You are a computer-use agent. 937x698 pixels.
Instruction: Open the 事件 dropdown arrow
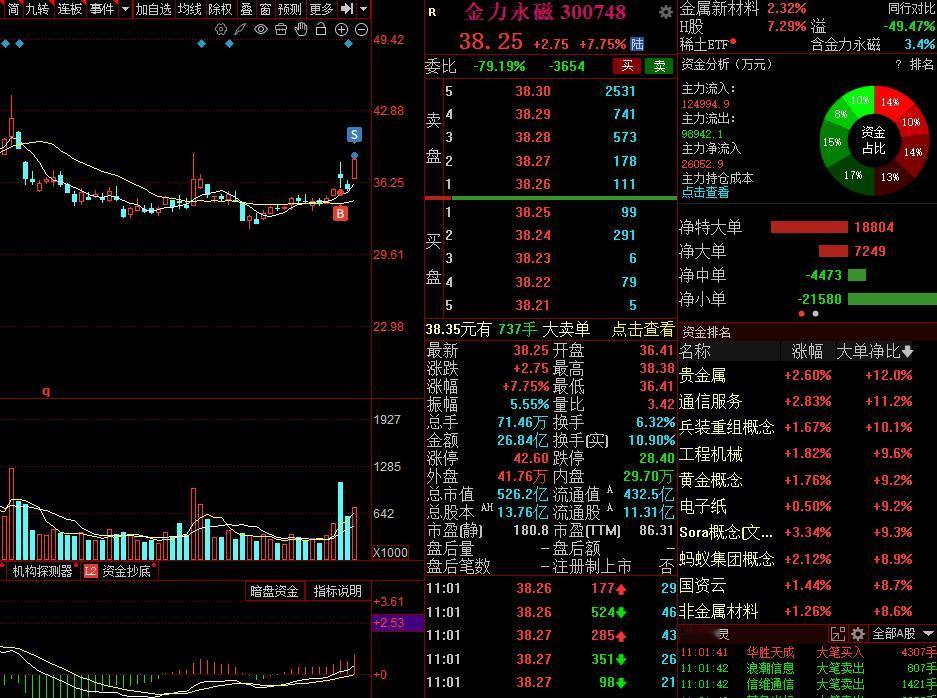pyautogui.click(x=125, y=9)
